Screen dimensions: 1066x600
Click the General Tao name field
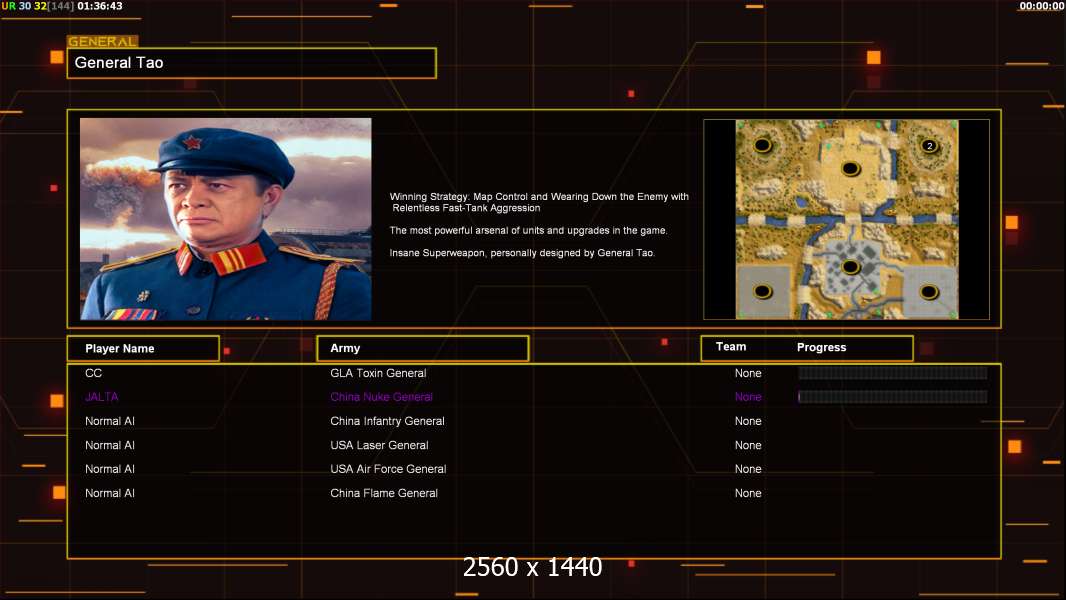tap(252, 63)
